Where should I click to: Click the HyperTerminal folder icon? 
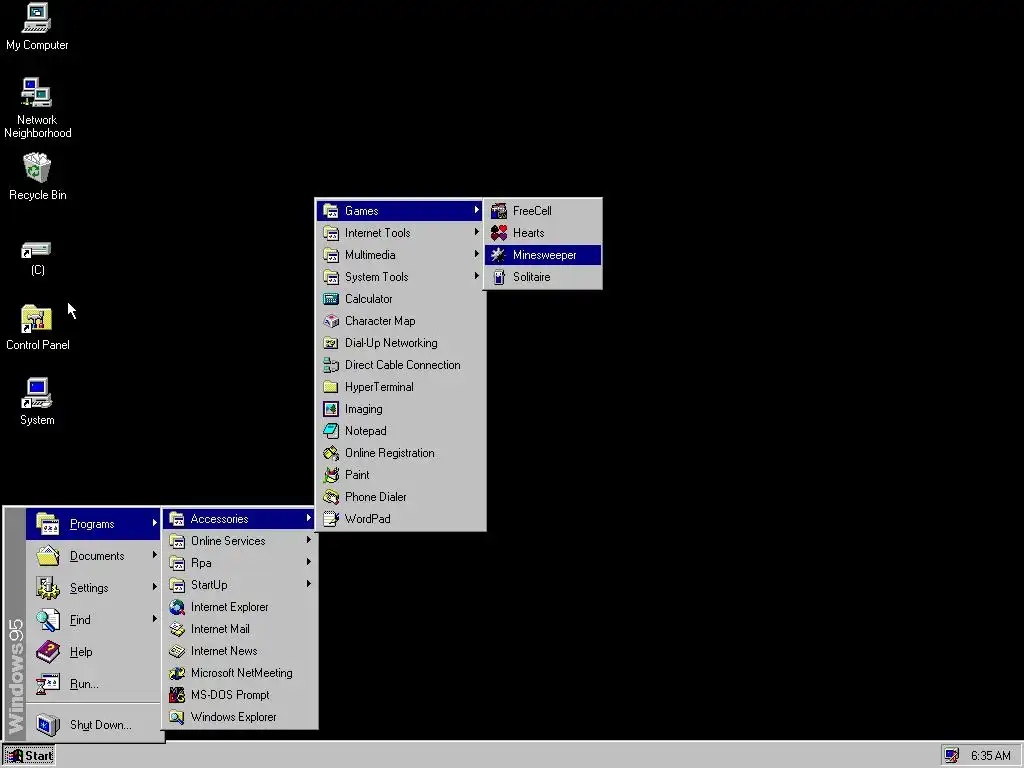tap(331, 387)
